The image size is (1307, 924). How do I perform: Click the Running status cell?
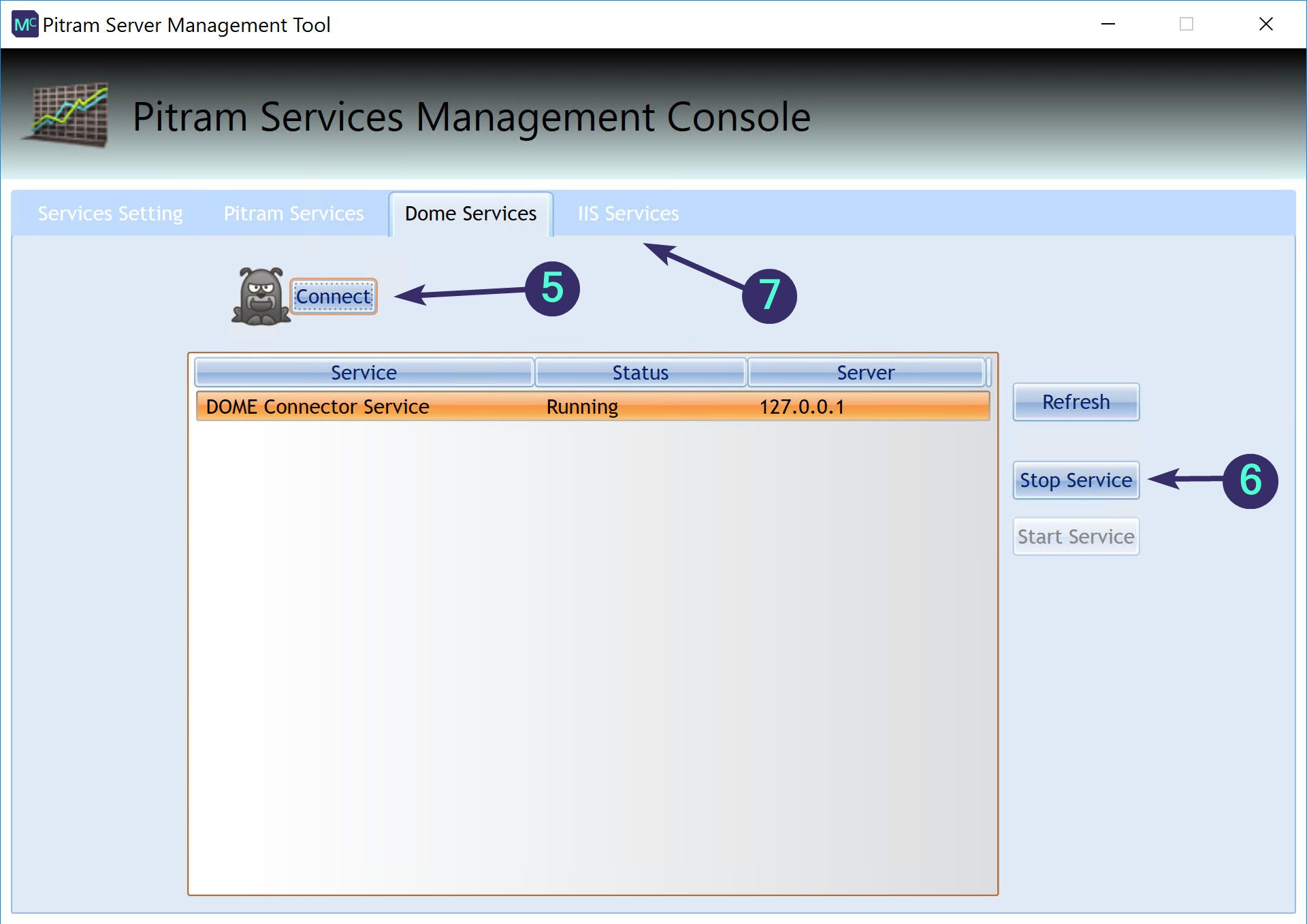click(x=582, y=406)
